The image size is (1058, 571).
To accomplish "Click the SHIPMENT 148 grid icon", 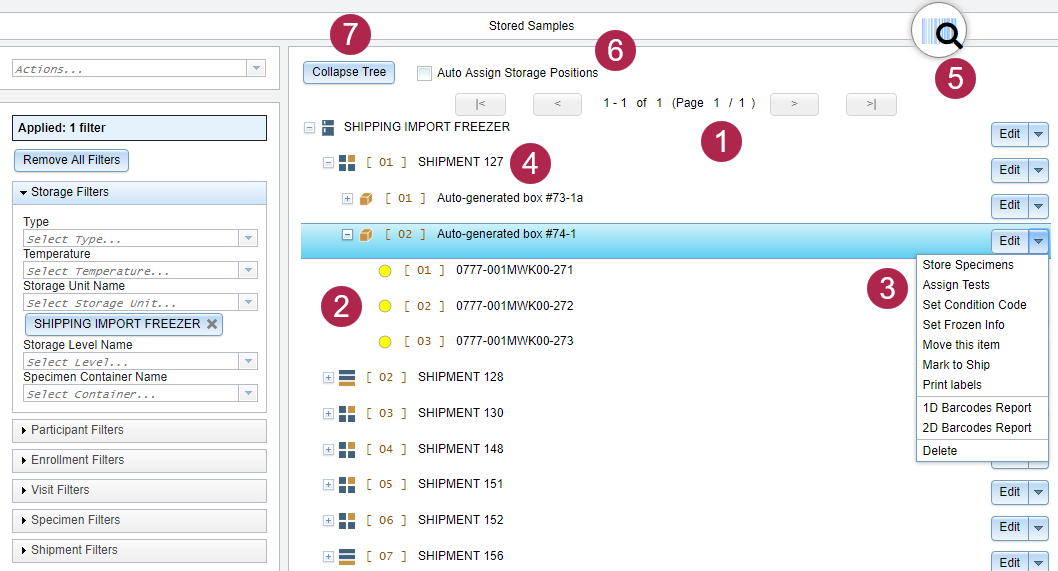I will click(x=347, y=449).
